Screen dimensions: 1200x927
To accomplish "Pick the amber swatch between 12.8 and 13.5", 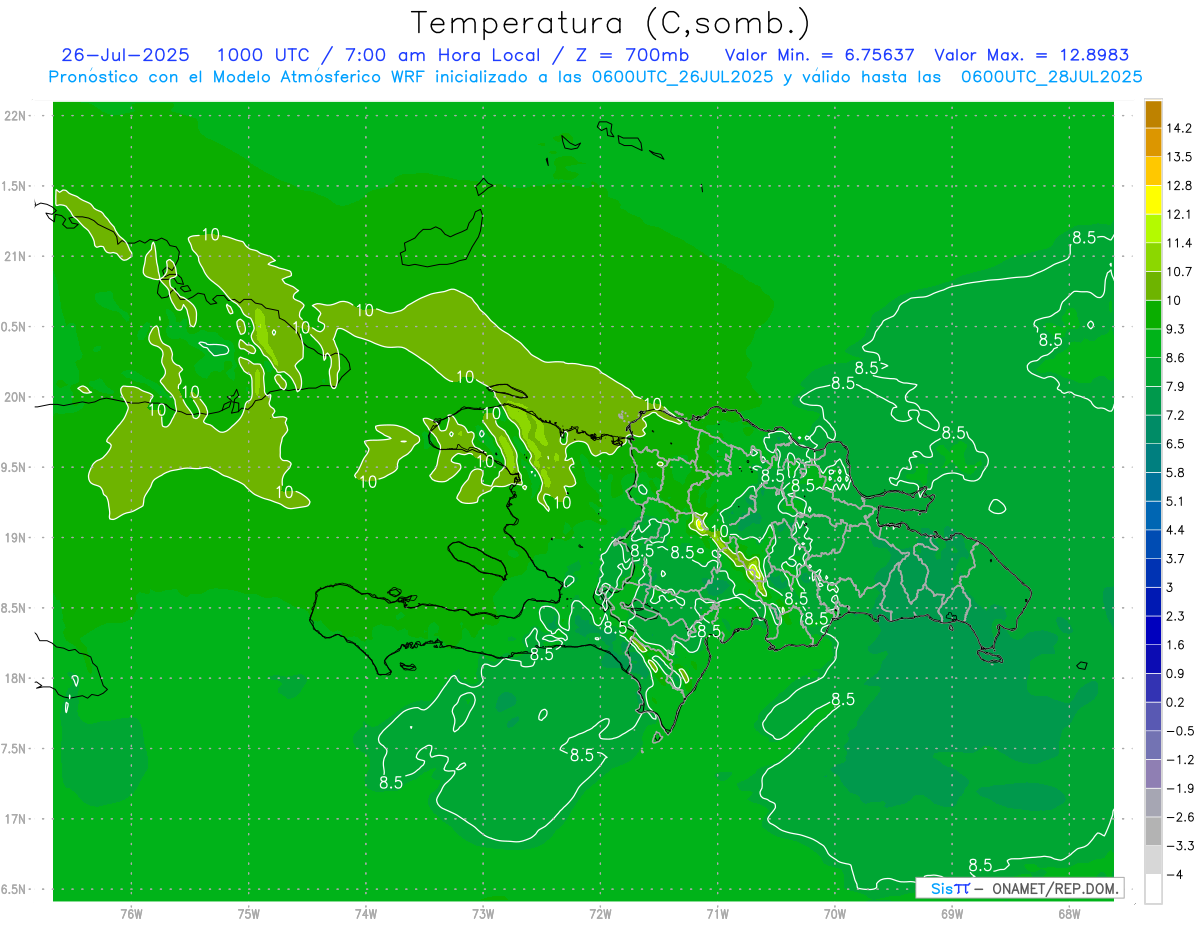I will (x=1153, y=171).
